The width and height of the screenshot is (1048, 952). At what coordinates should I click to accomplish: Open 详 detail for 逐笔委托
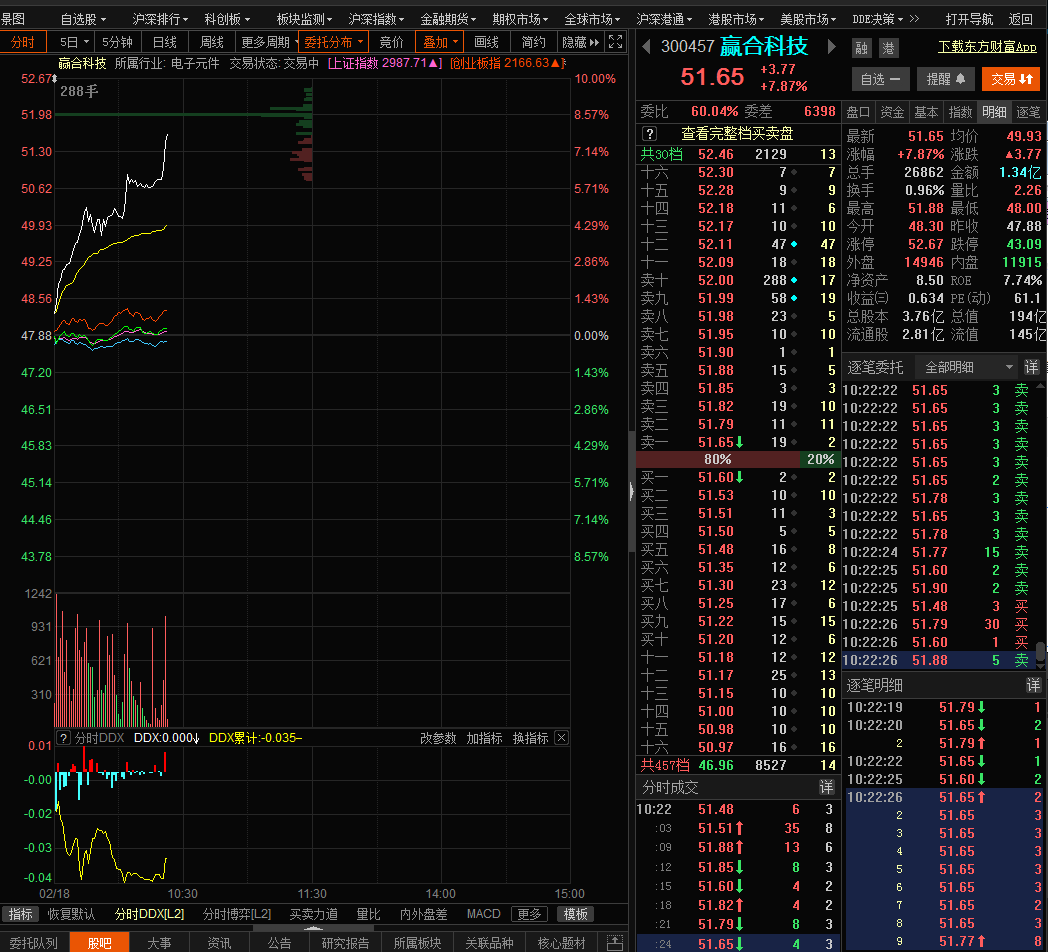[x=1031, y=367]
